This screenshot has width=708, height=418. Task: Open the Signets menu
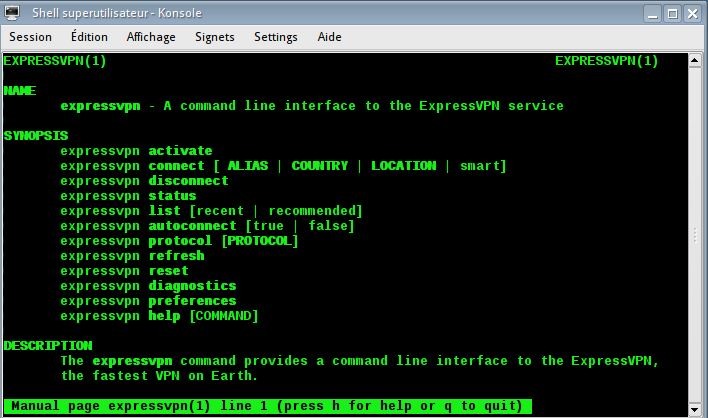coord(214,37)
